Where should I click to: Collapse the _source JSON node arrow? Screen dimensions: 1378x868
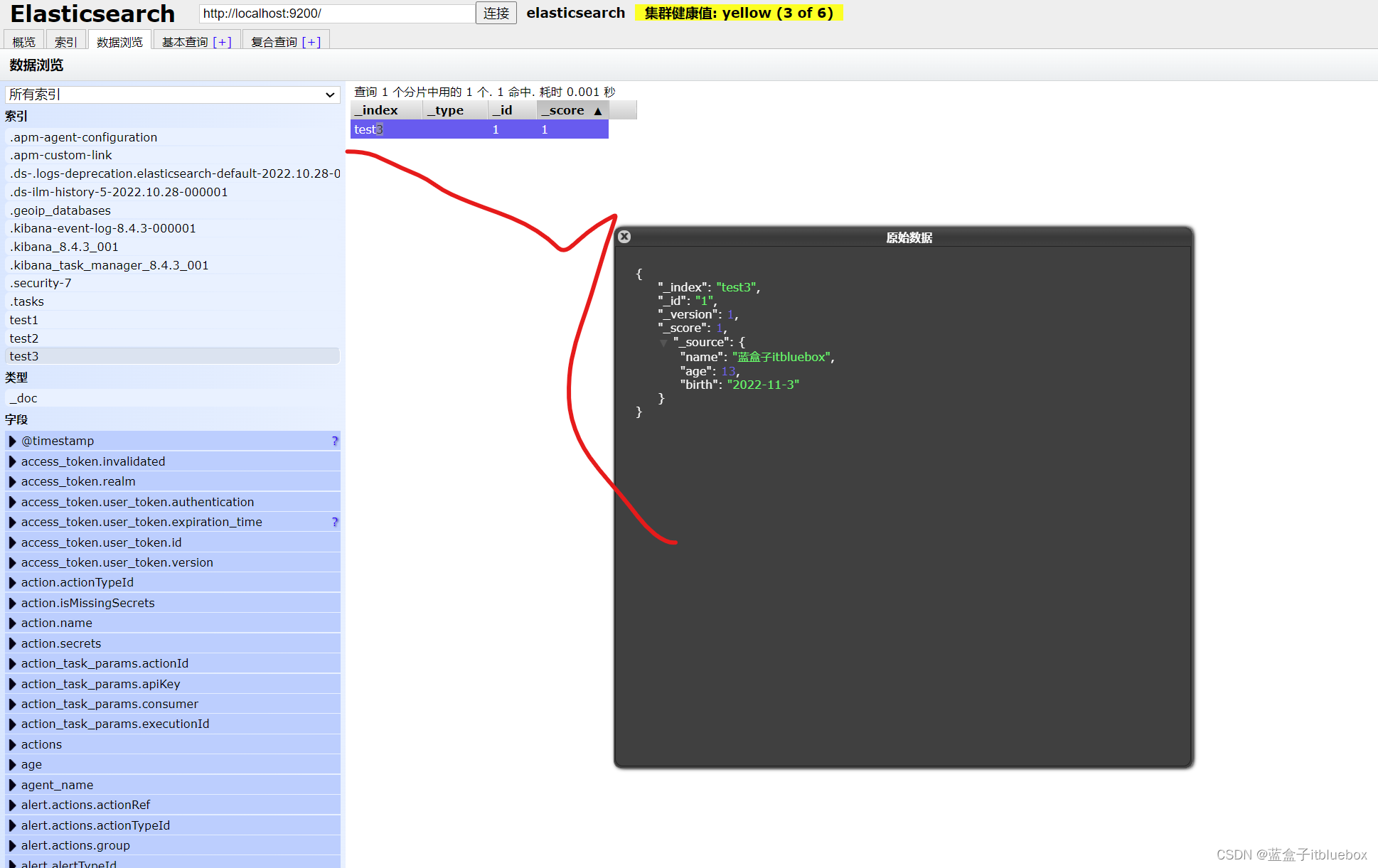point(663,343)
